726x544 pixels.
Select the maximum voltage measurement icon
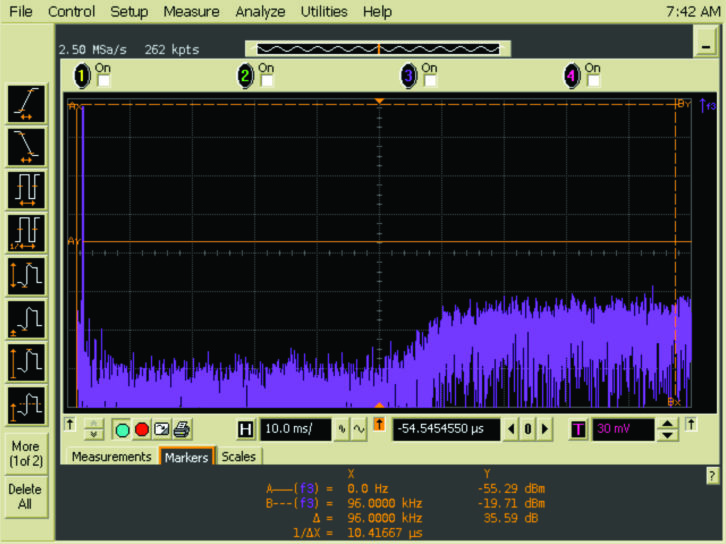26,363
